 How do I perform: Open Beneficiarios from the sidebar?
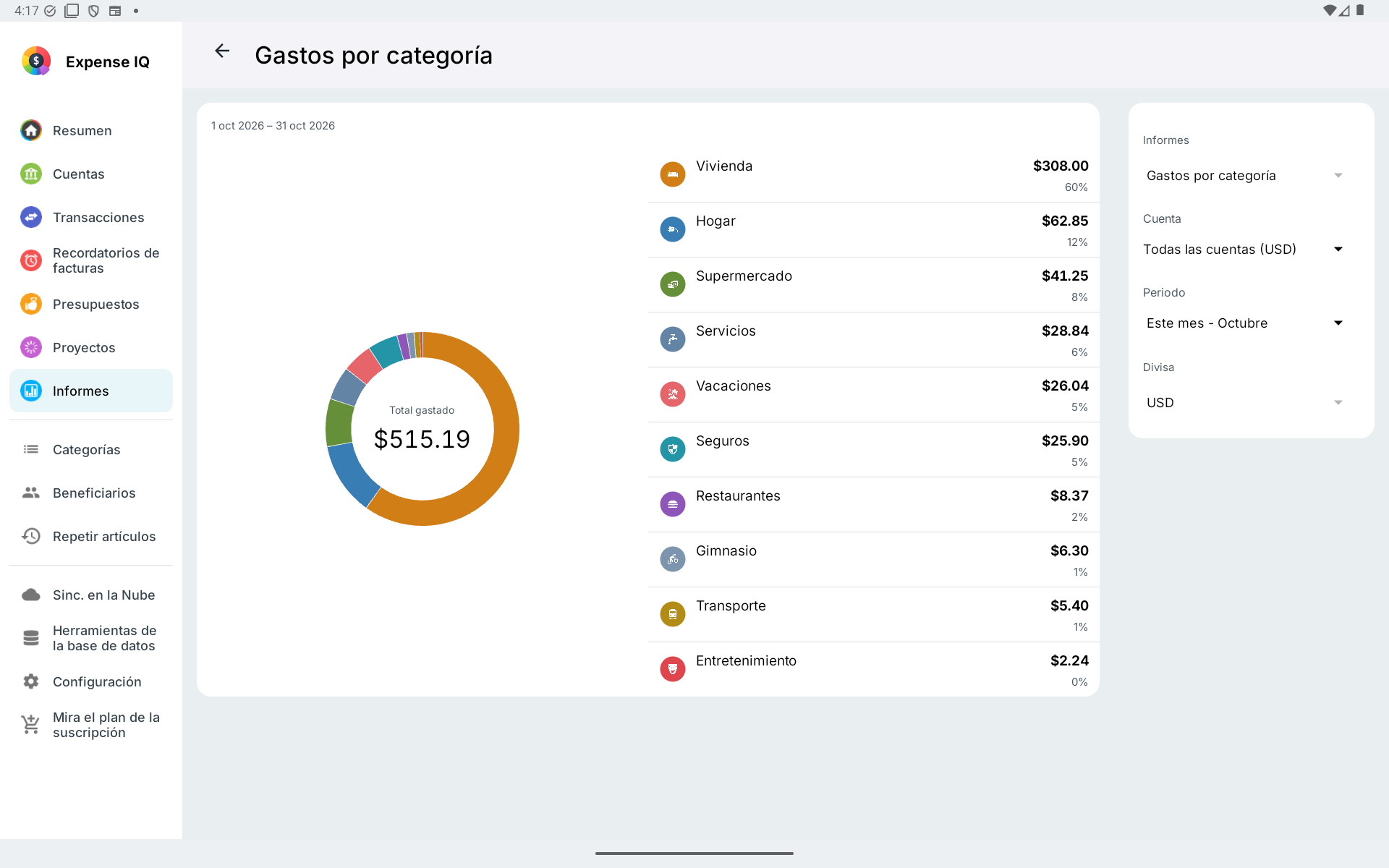91,493
